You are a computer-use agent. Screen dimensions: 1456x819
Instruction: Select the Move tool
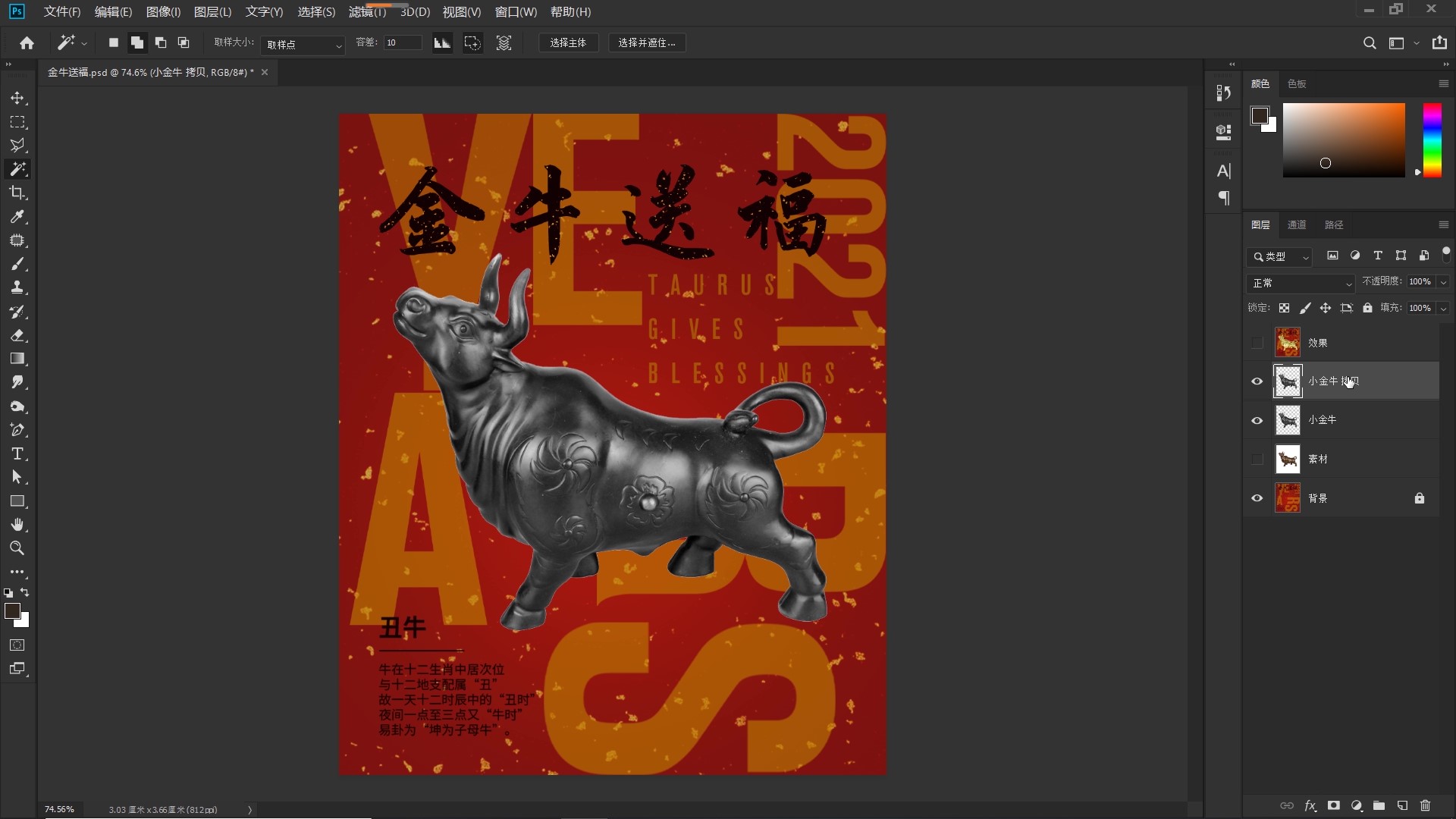pyautogui.click(x=17, y=99)
